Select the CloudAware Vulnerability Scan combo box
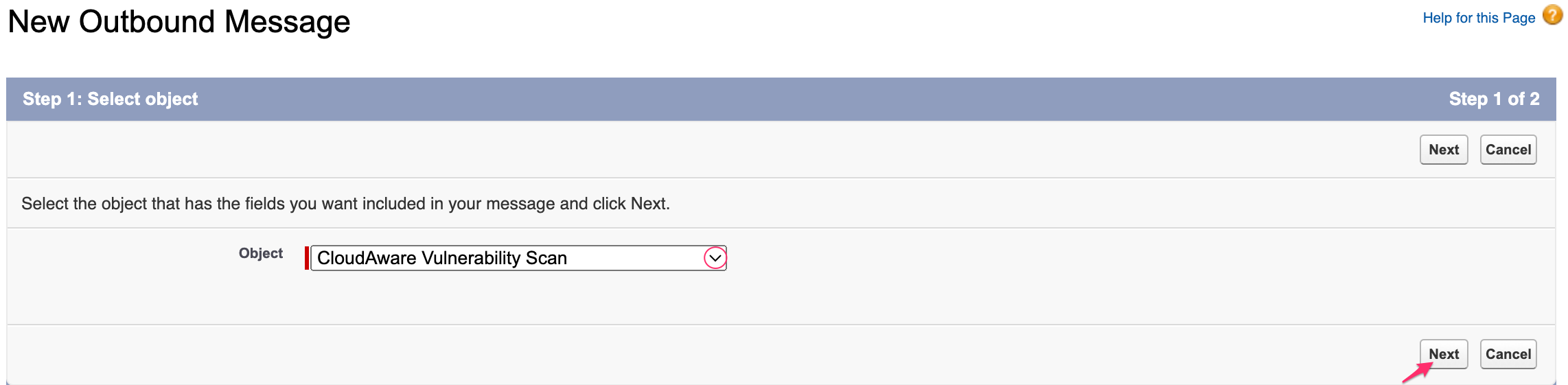Screen dimensions: 1568x385 (x=508, y=258)
